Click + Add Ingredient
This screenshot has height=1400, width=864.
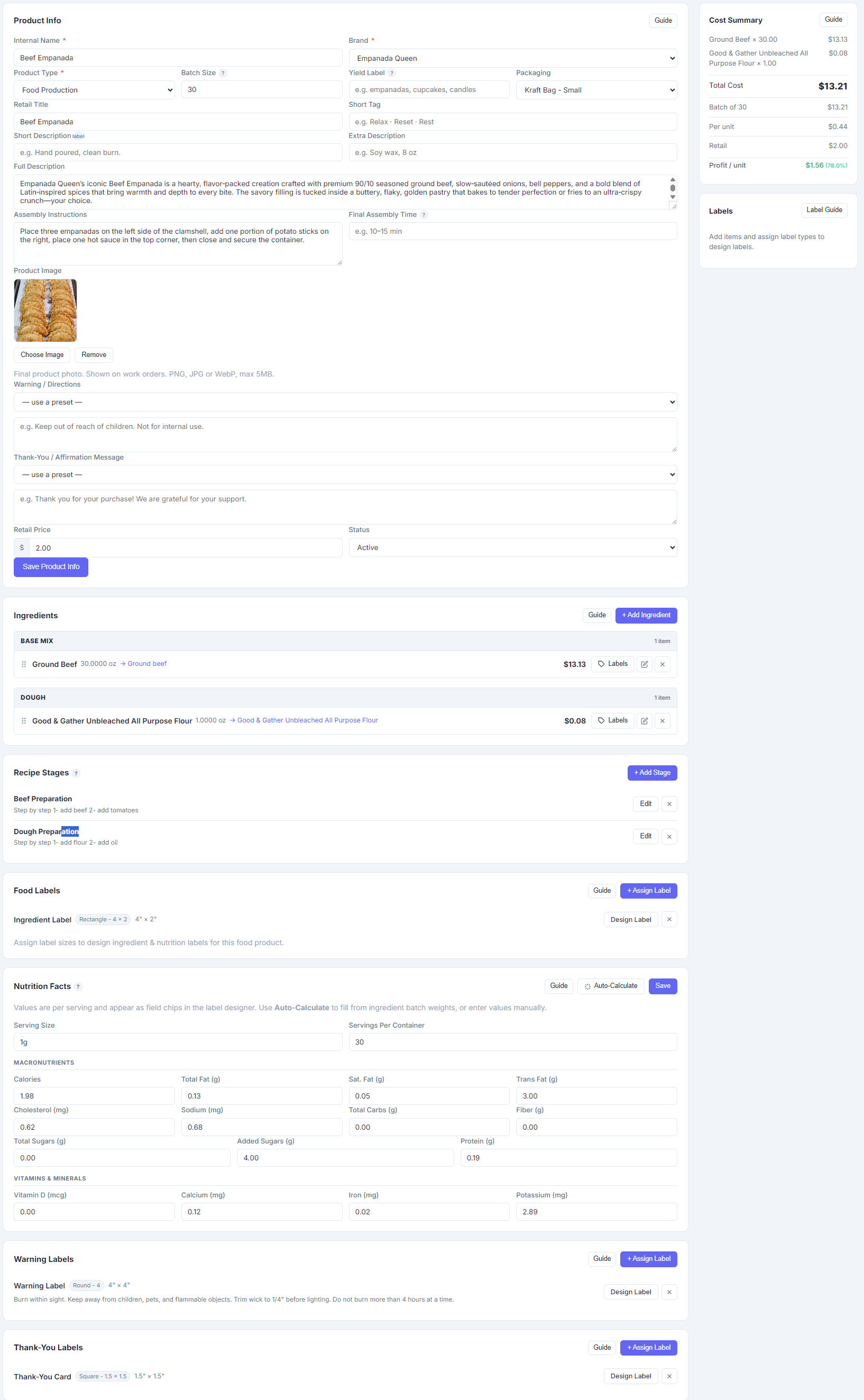pos(646,615)
